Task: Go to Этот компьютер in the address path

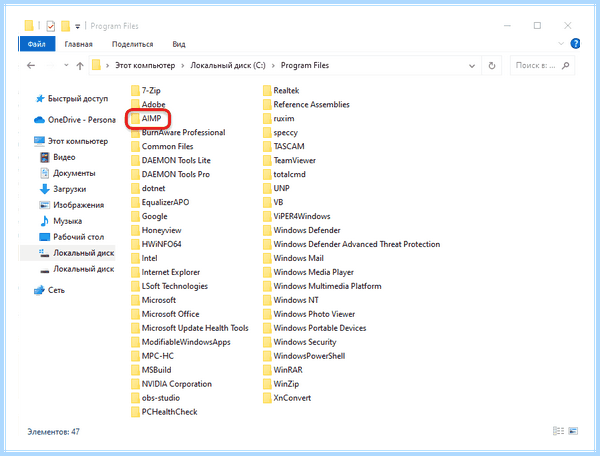Action: coord(145,65)
